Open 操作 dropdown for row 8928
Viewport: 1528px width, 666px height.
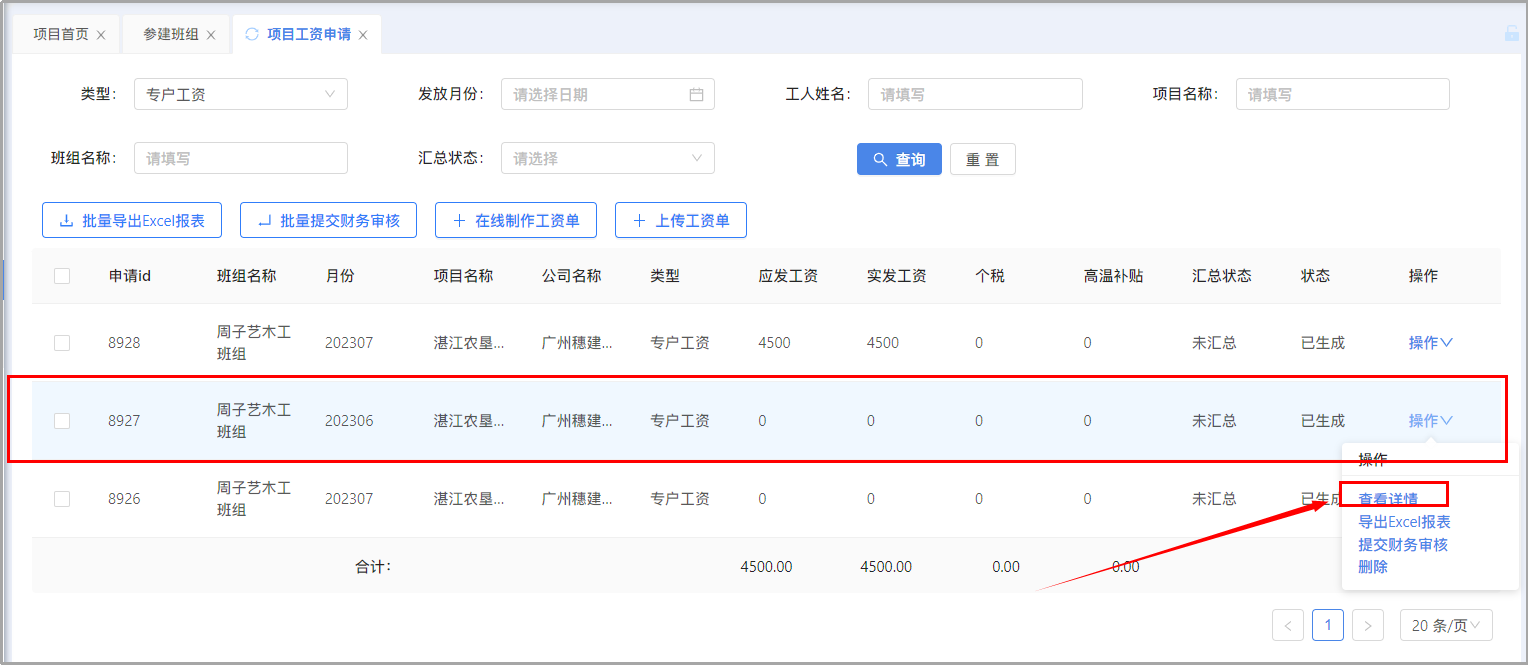[x=1430, y=343]
